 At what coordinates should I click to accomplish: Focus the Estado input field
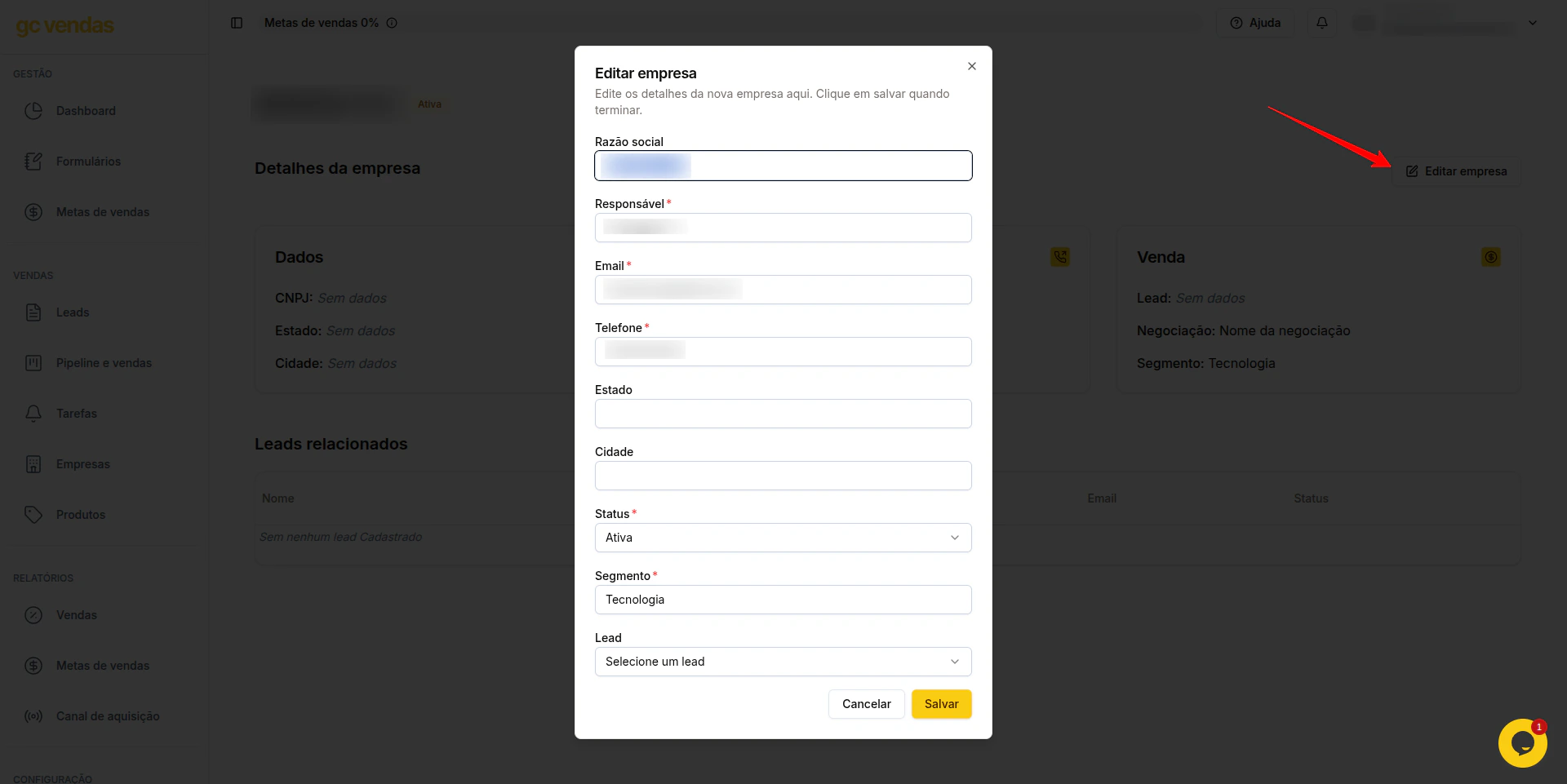[x=783, y=414]
